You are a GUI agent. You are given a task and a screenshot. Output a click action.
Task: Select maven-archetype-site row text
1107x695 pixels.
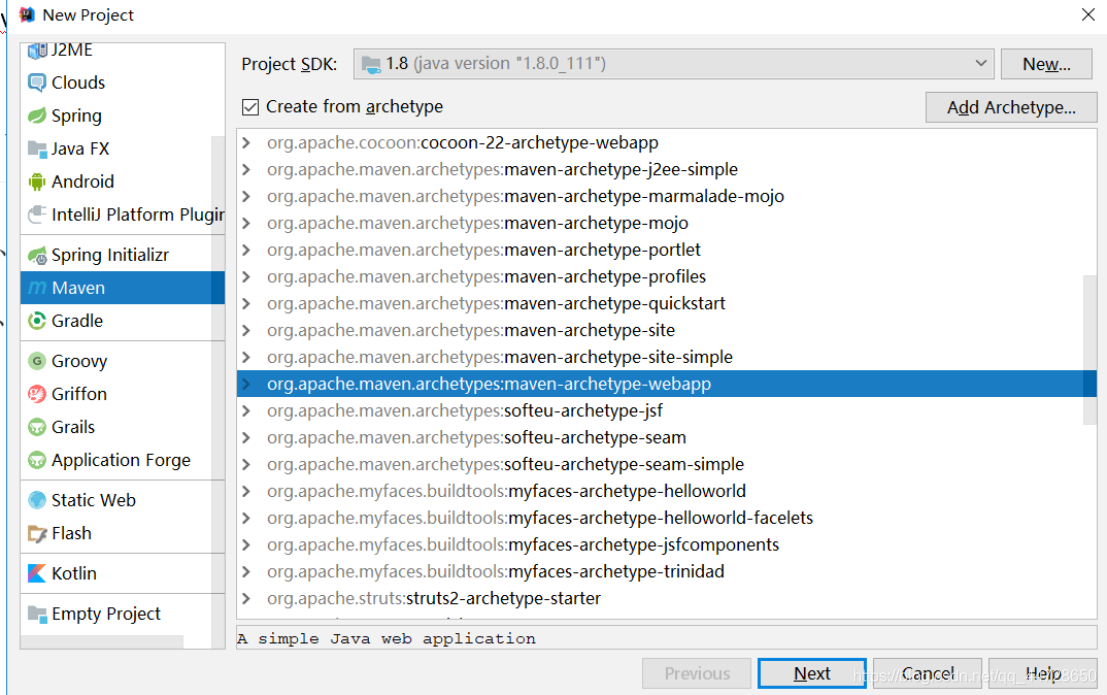471,331
